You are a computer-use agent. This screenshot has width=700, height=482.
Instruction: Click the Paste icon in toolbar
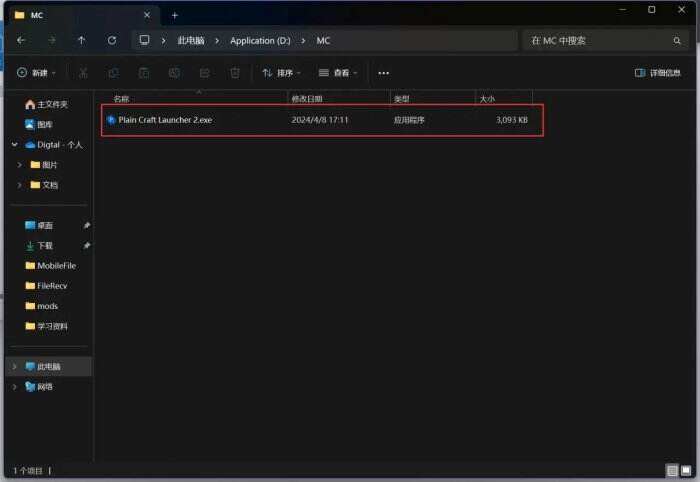(144, 73)
